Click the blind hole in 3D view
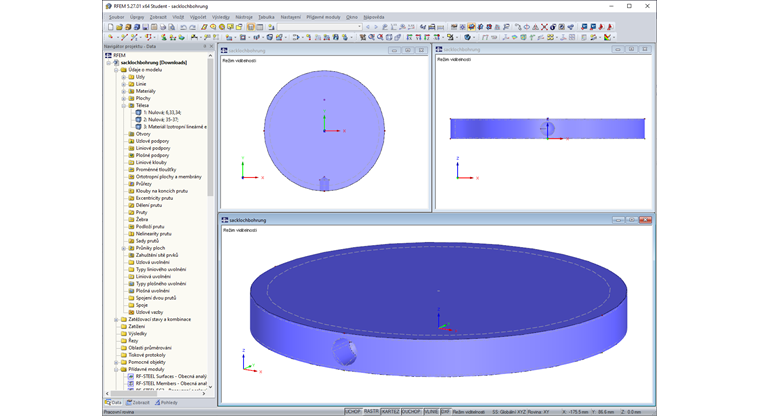 344,352
